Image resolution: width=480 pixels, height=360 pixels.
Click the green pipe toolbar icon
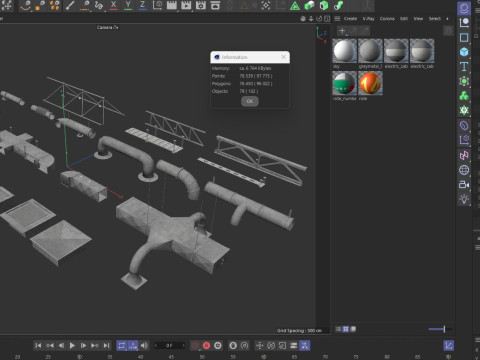(x=338, y=5)
